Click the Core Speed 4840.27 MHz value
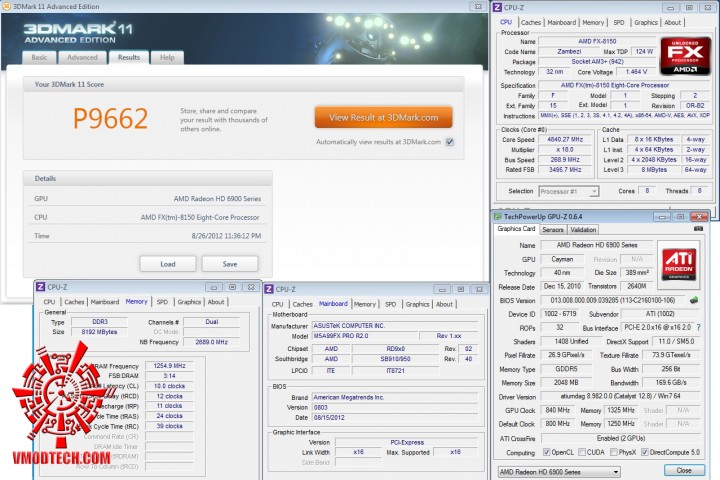 (565, 140)
